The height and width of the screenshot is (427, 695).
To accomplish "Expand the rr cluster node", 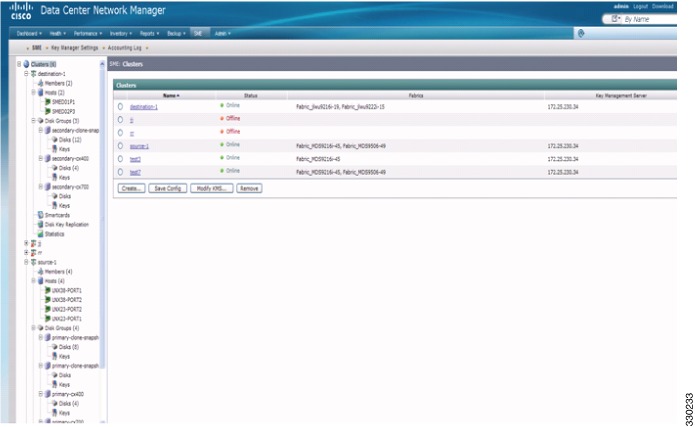I will coord(26,252).
